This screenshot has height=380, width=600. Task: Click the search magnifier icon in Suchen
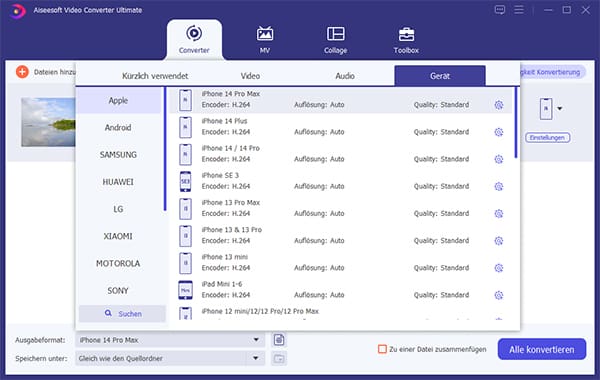click(108, 313)
